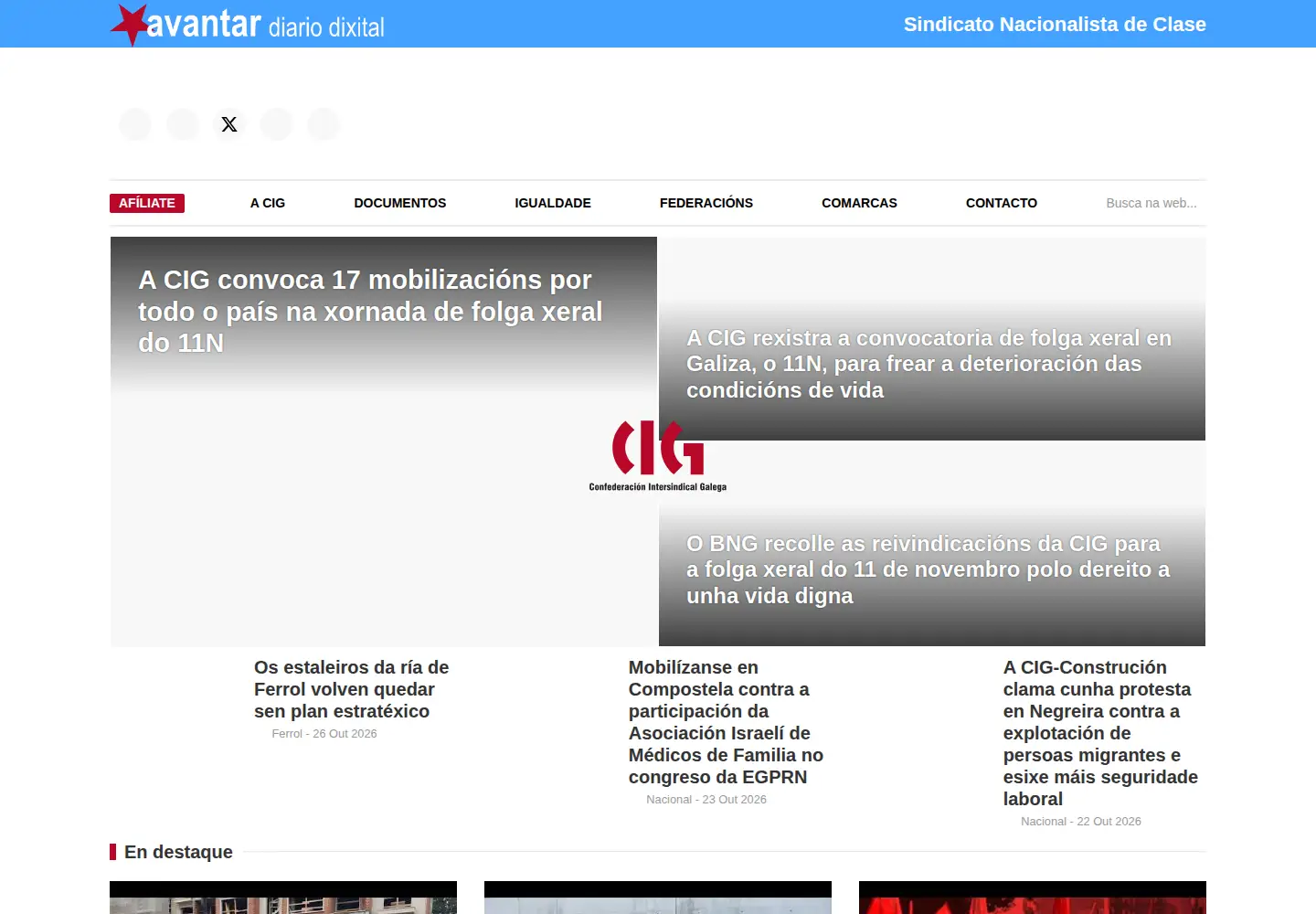Open the FEDERACIÓNS menu

[x=706, y=203]
